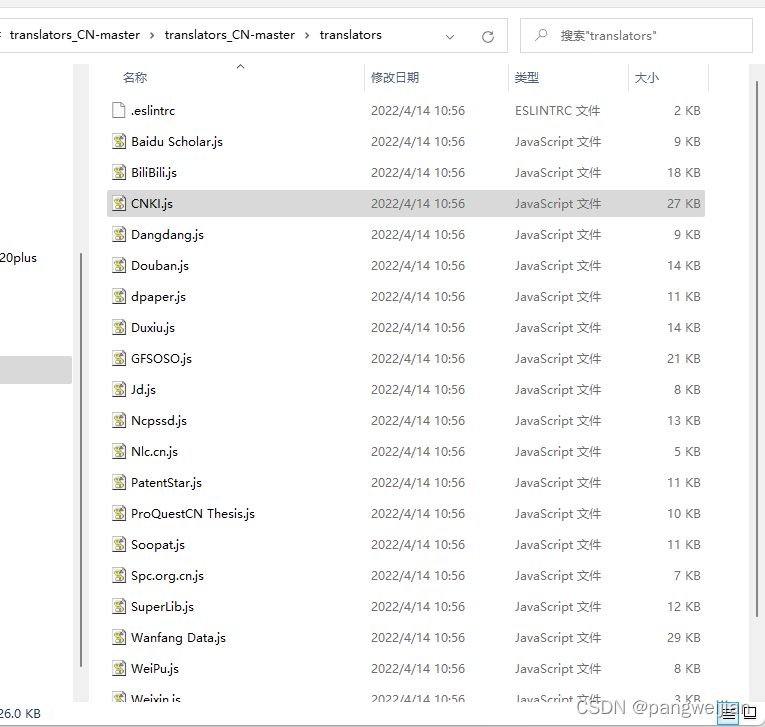The height and width of the screenshot is (727, 765).
Task: Click the Jd.js file icon
Action: coord(119,389)
